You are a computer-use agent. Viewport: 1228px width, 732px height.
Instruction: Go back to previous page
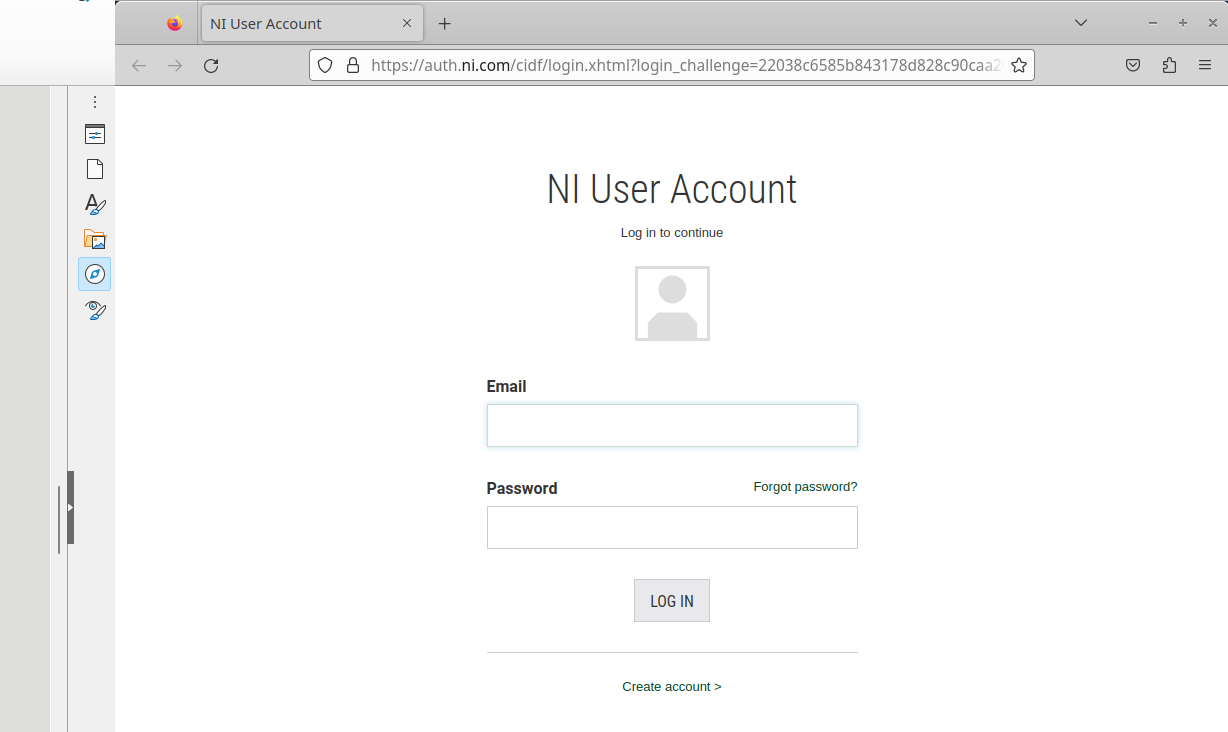tap(139, 65)
